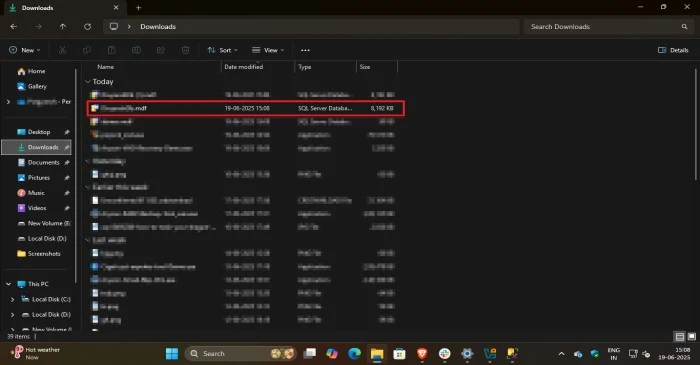Open the View layout dropdown
Viewport: 700px width, 365px height.
point(268,50)
